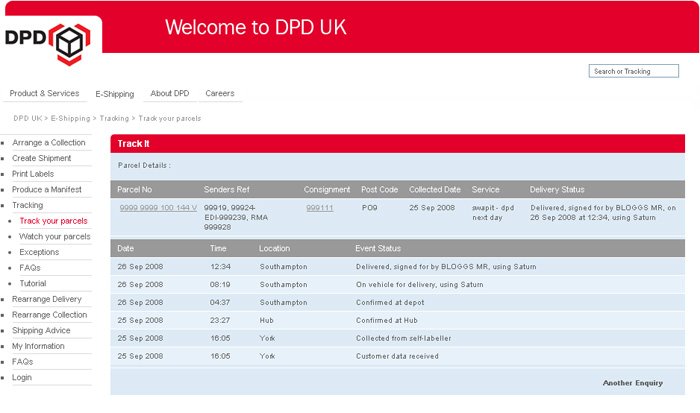Open Exceptions in sidebar
This screenshot has height=413, width=700.
click(39, 252)
